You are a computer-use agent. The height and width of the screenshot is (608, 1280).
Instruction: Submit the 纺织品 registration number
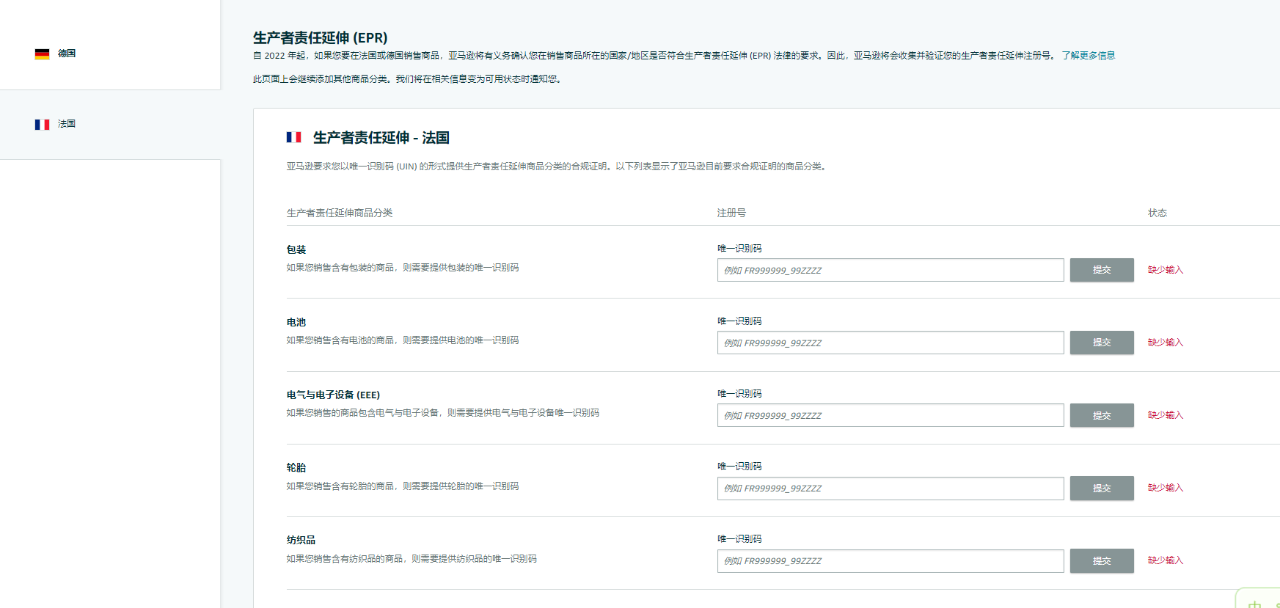tap(1101, 561)
